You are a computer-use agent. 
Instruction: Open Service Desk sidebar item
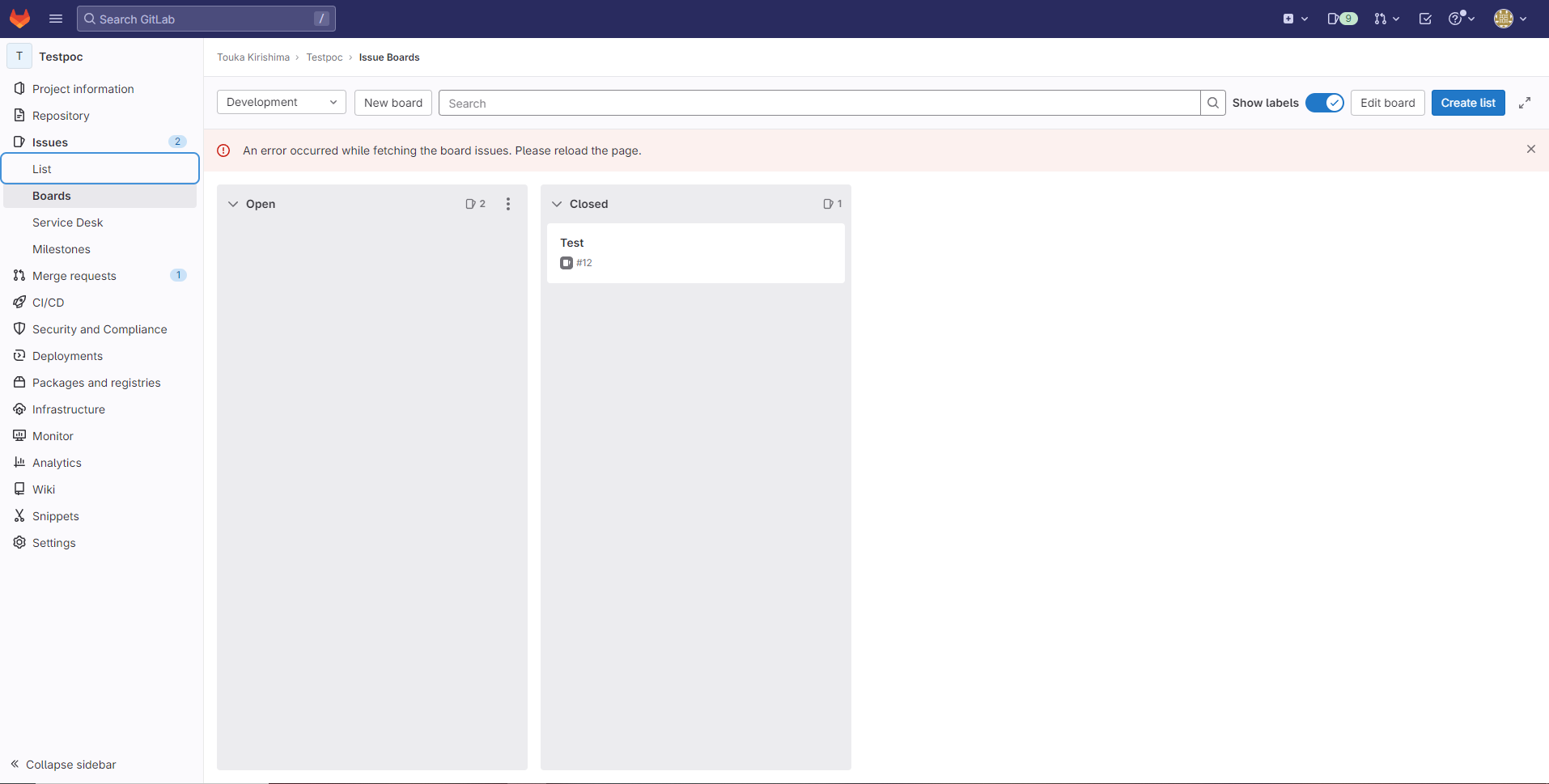coord(68,222)
